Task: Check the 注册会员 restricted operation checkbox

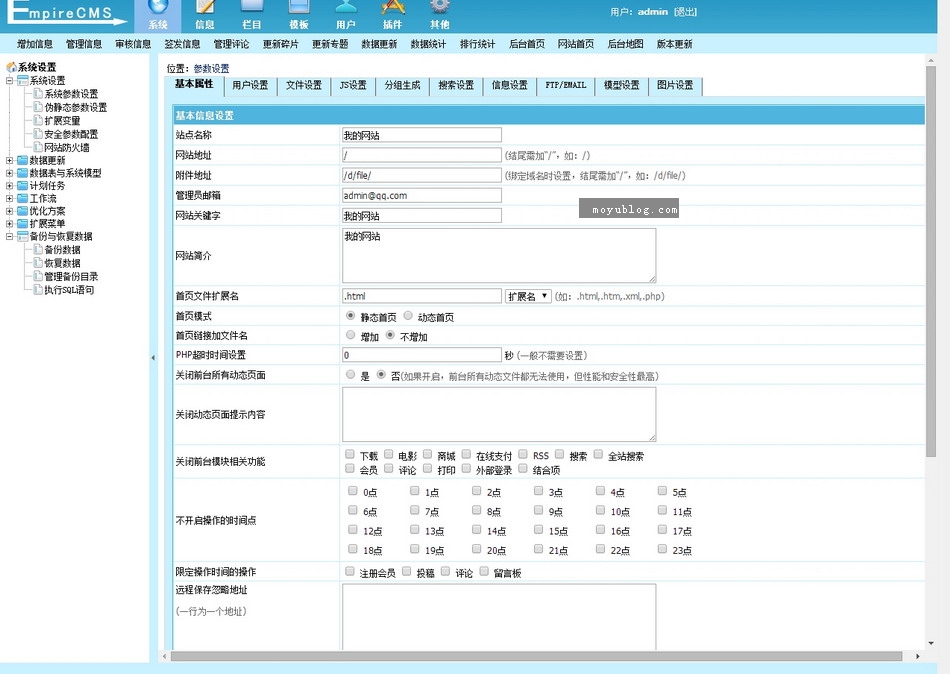Action: [350, 572]
